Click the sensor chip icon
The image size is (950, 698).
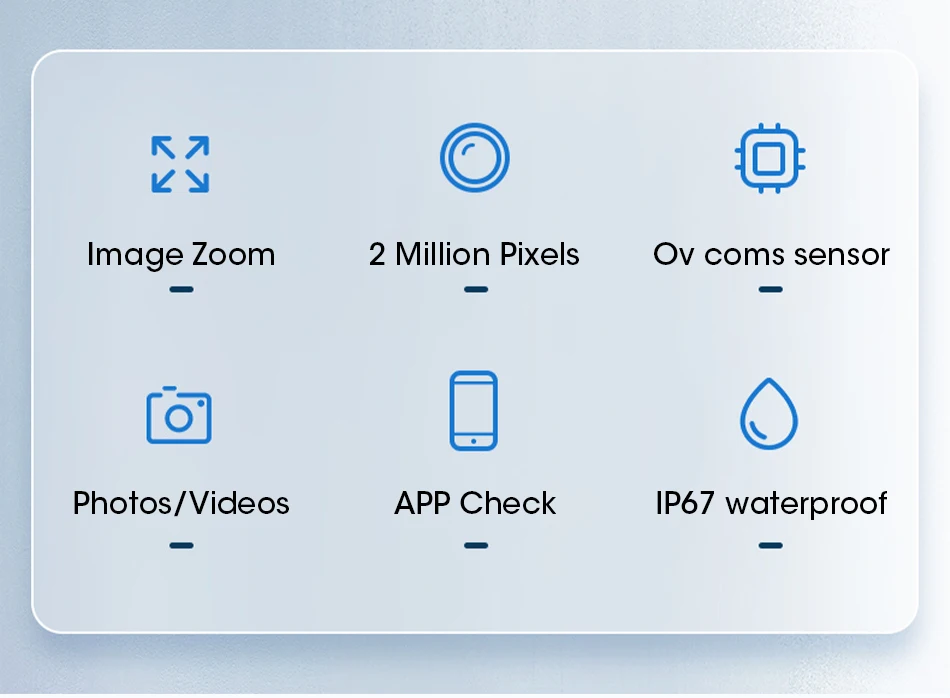(769, 158)
